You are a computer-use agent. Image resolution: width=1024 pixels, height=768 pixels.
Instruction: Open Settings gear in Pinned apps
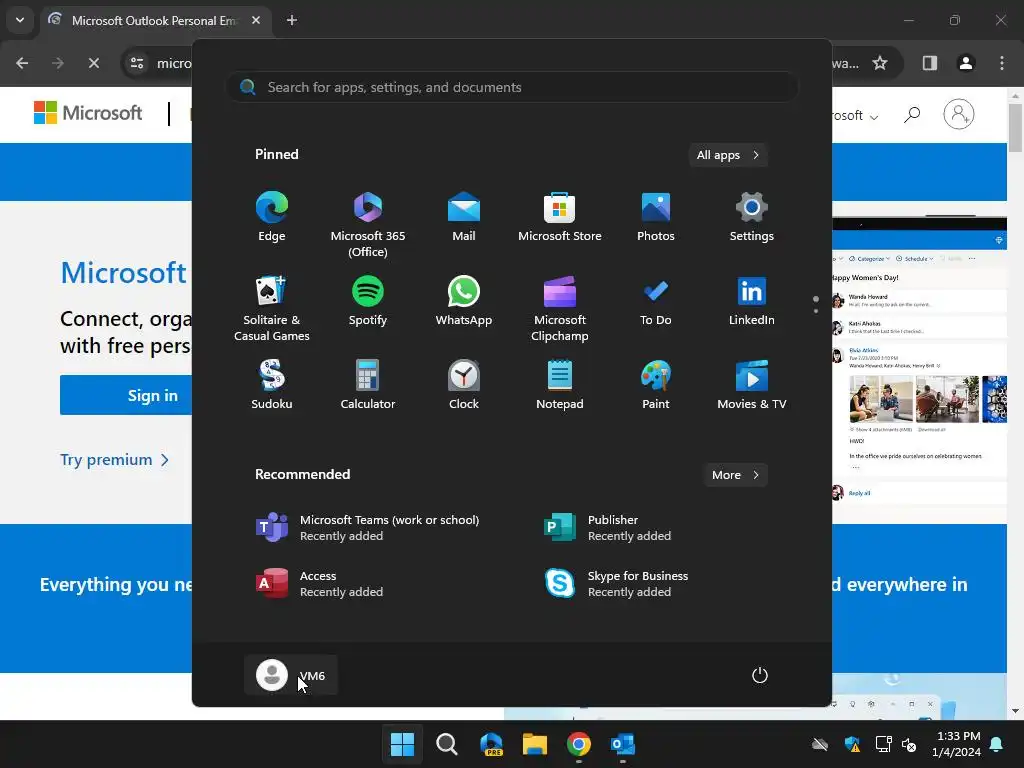752,217
